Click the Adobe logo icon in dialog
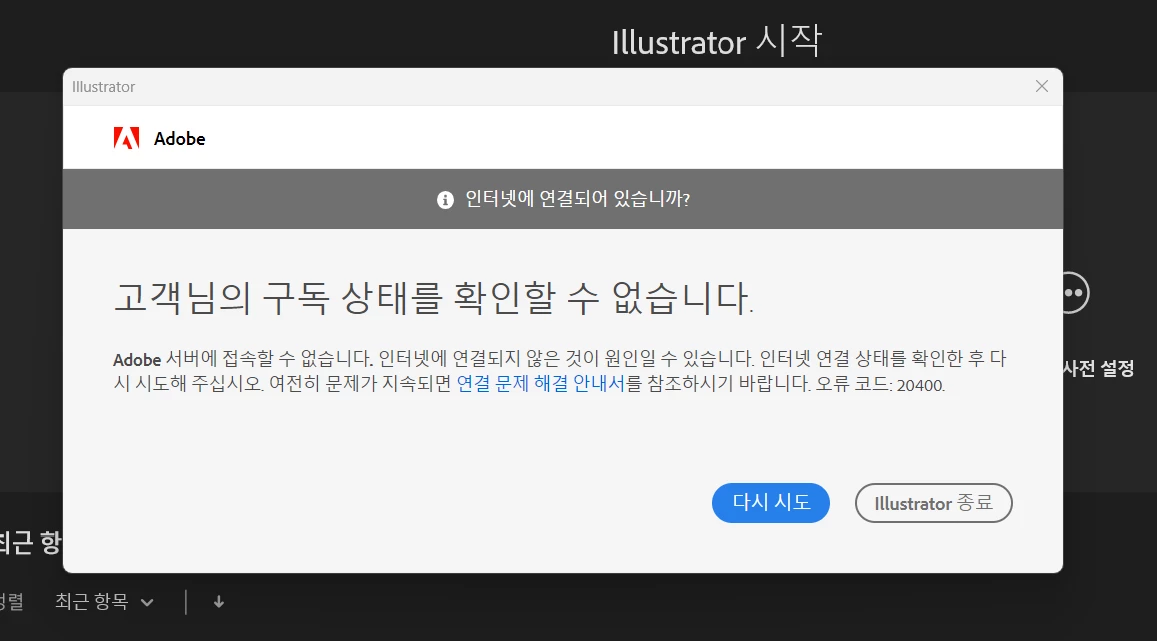1157x641 pixels. point(126,138)
